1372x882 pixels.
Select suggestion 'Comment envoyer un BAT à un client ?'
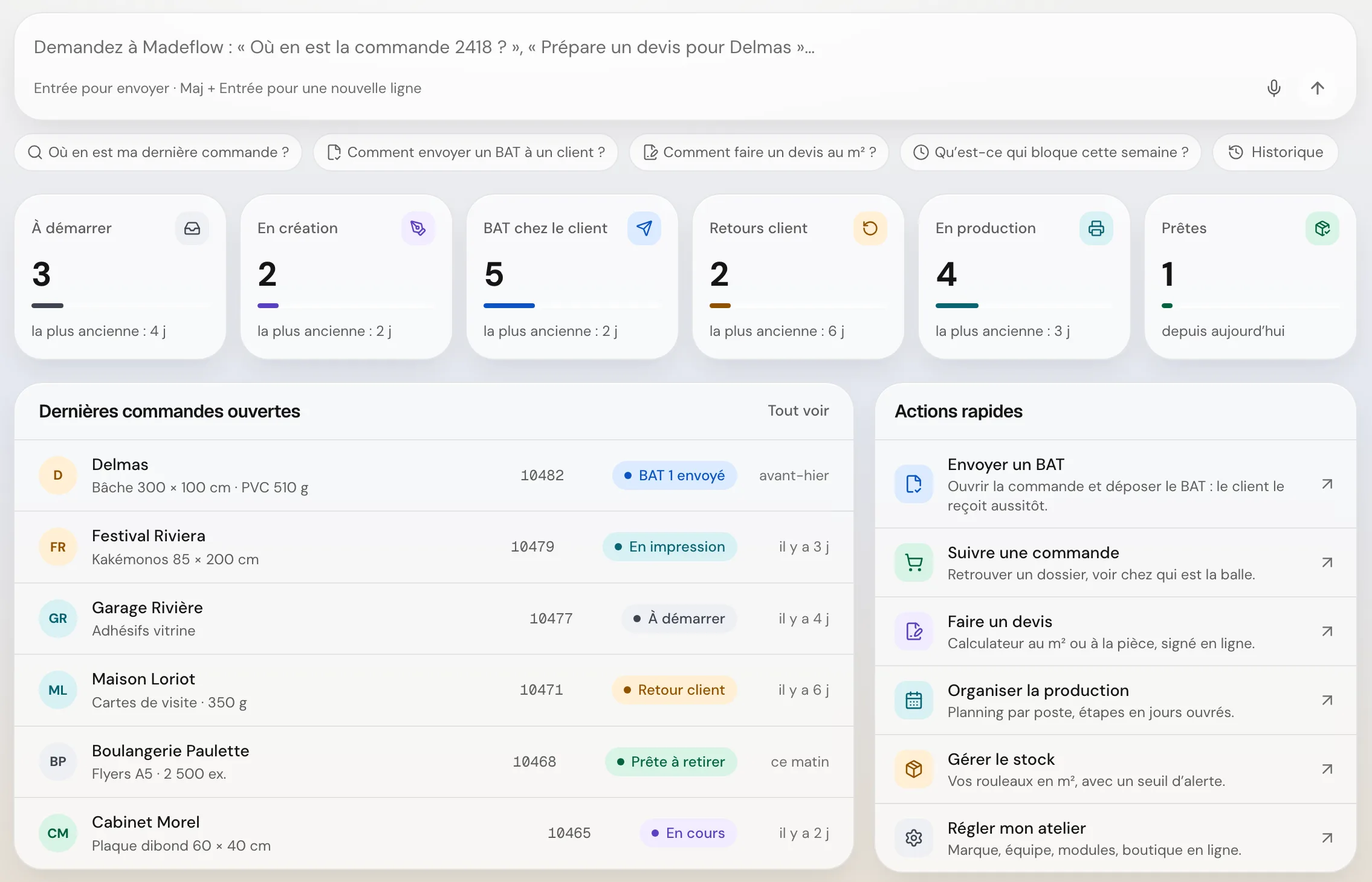466,152
